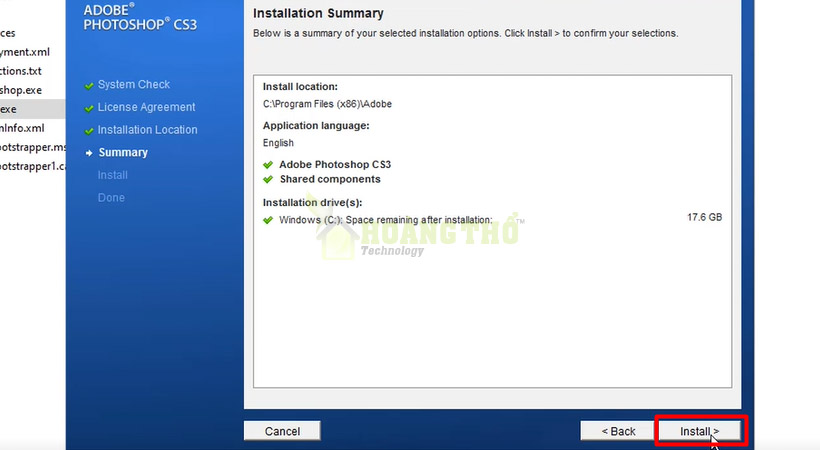Select the file ending in nInfo.xml in the background window
820x450 pixels.
[x=22, y=128]
